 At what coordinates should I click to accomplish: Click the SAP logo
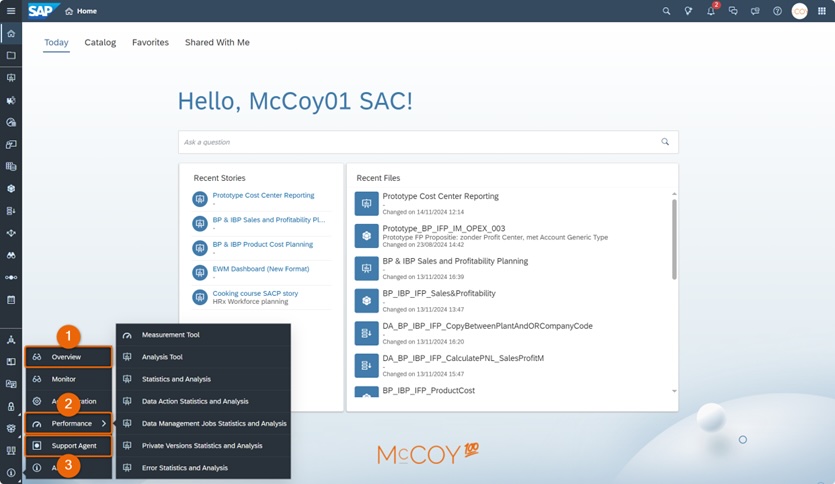[42, 11]
